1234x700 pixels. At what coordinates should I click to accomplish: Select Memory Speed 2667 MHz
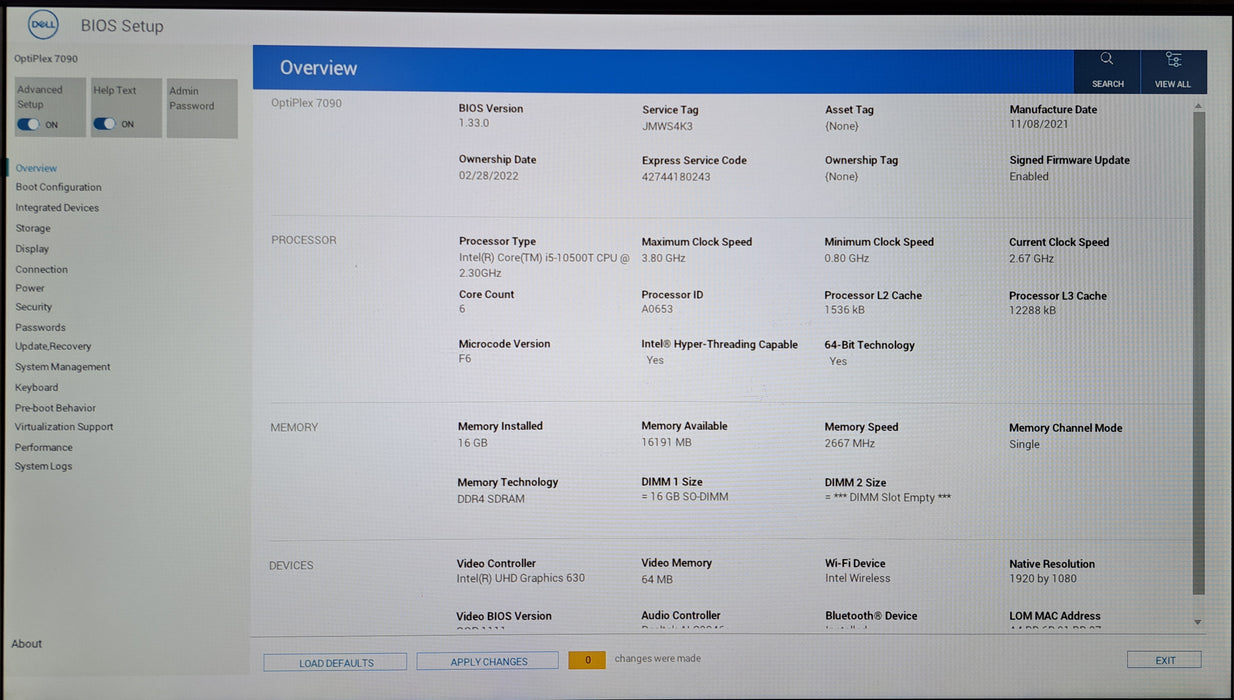pyautogui.click(x=850, y=443)
